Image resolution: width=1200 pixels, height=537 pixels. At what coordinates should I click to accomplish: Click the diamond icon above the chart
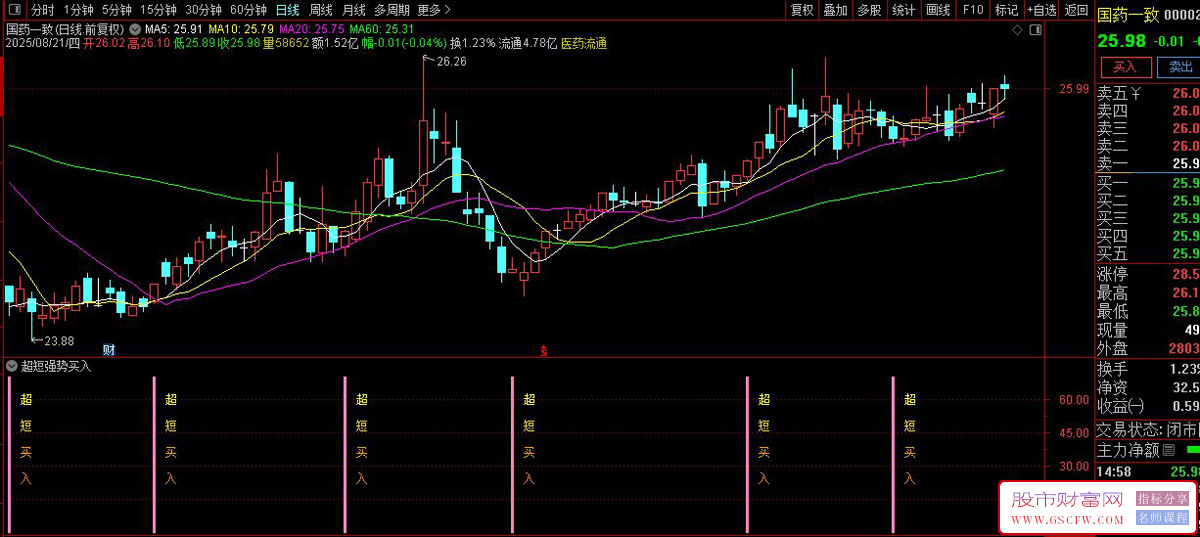click(1017, 31)
